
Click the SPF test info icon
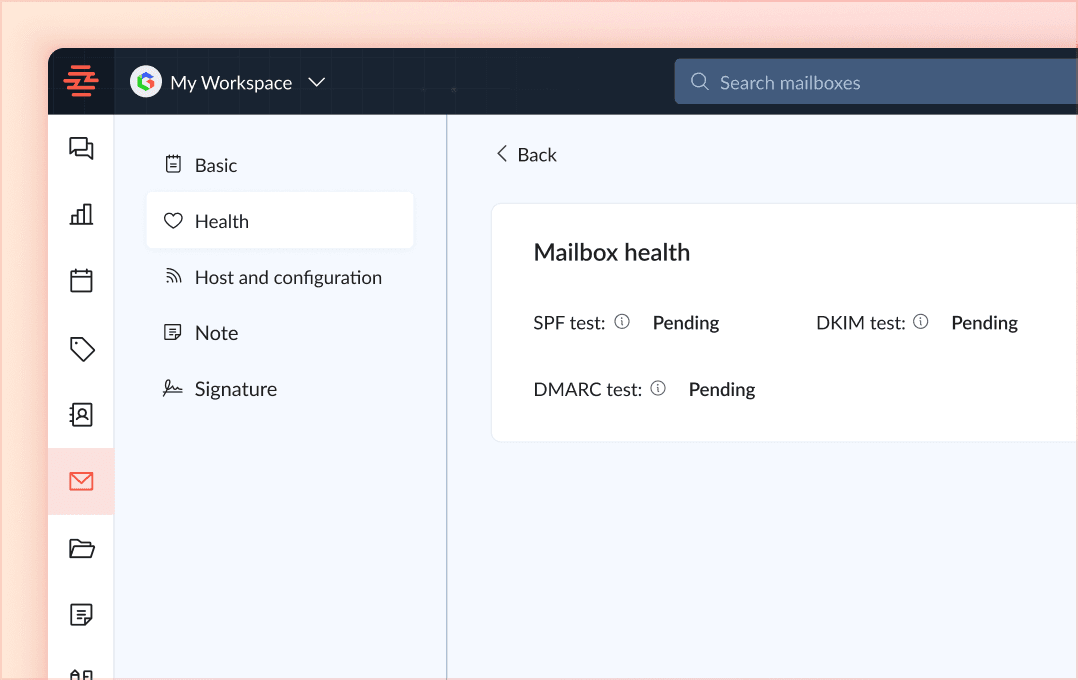pos(622,322)
